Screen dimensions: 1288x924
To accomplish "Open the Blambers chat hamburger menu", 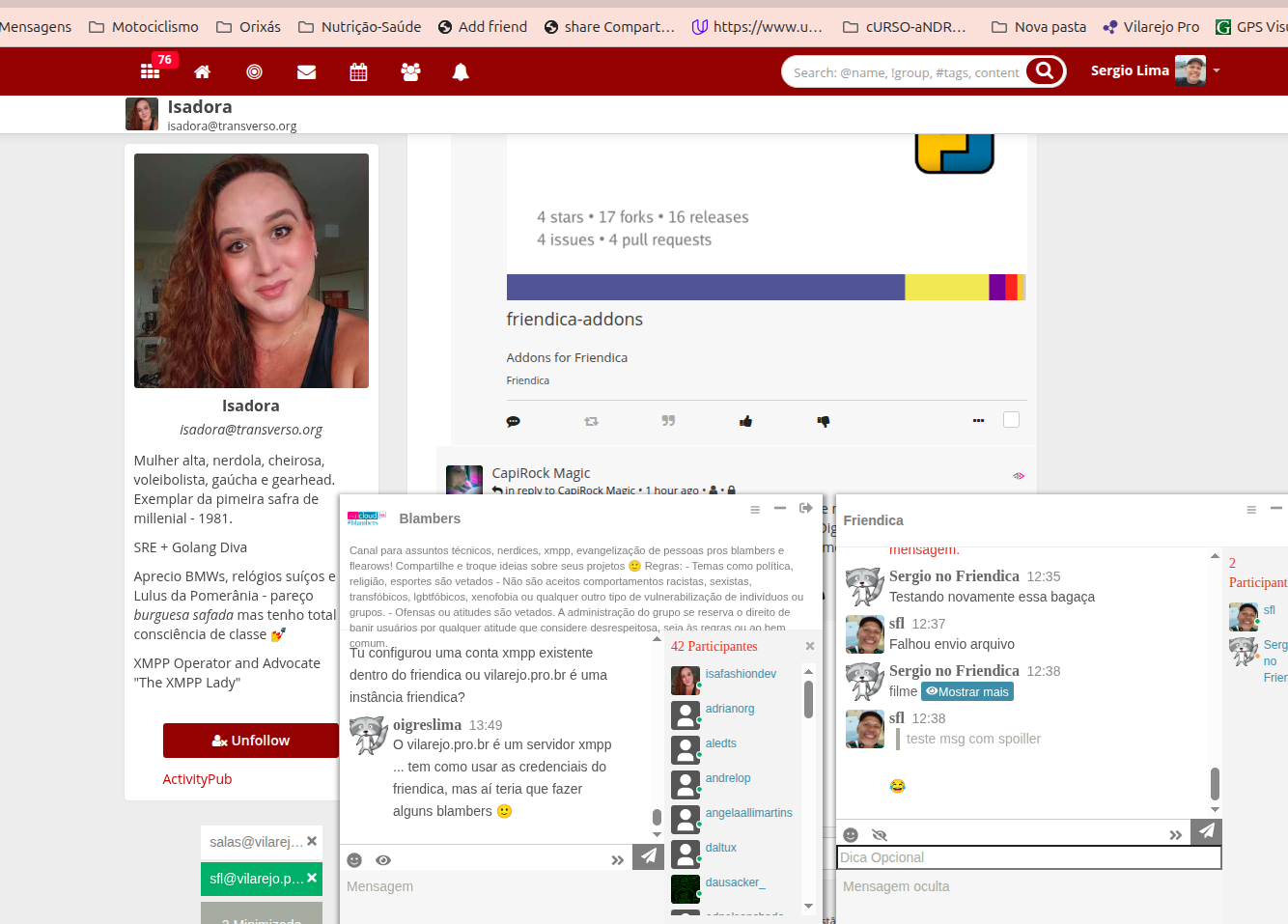I will click(x=755, y=510).
